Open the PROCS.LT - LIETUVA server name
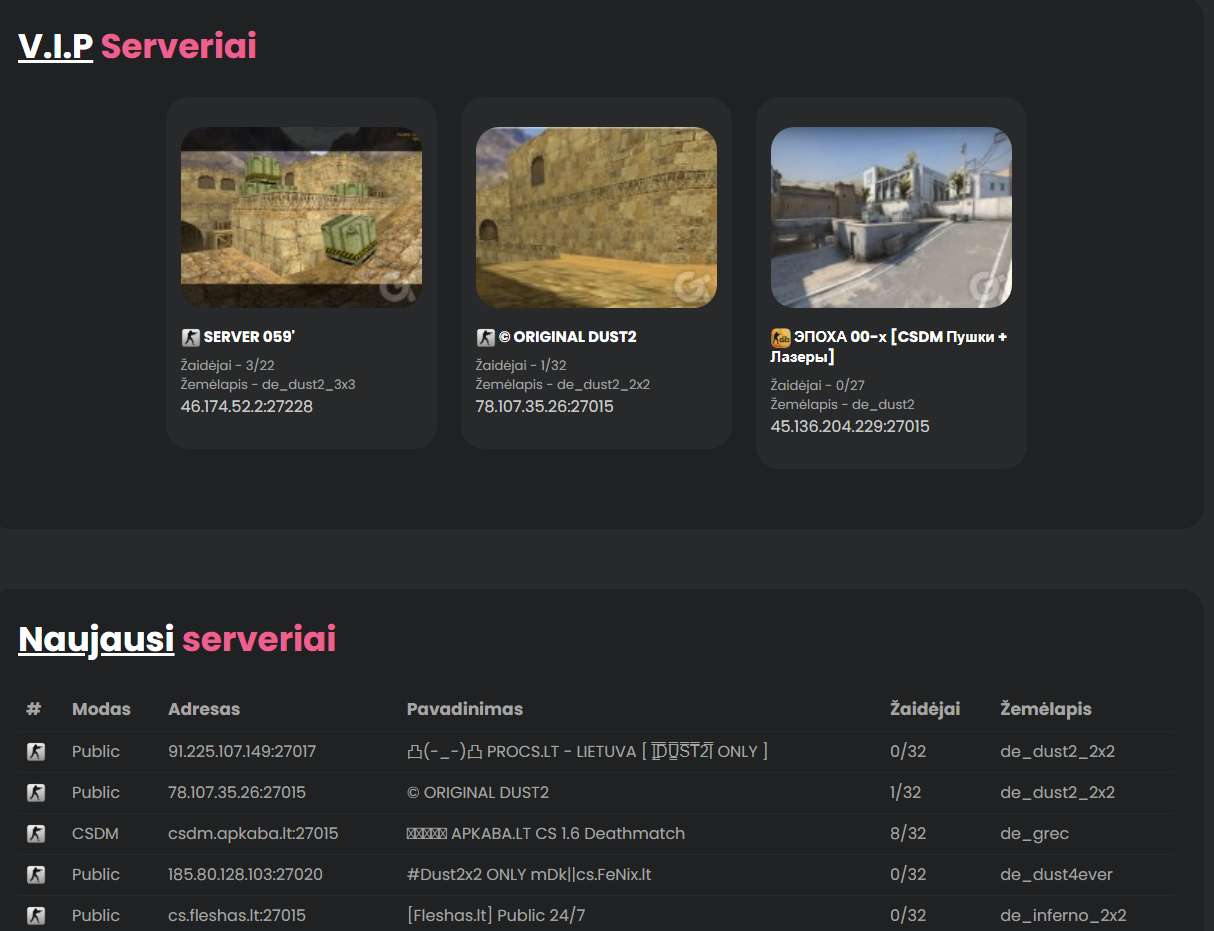Image resolution: width=1214 pixels, height=931 pixels. click(587, 752)
